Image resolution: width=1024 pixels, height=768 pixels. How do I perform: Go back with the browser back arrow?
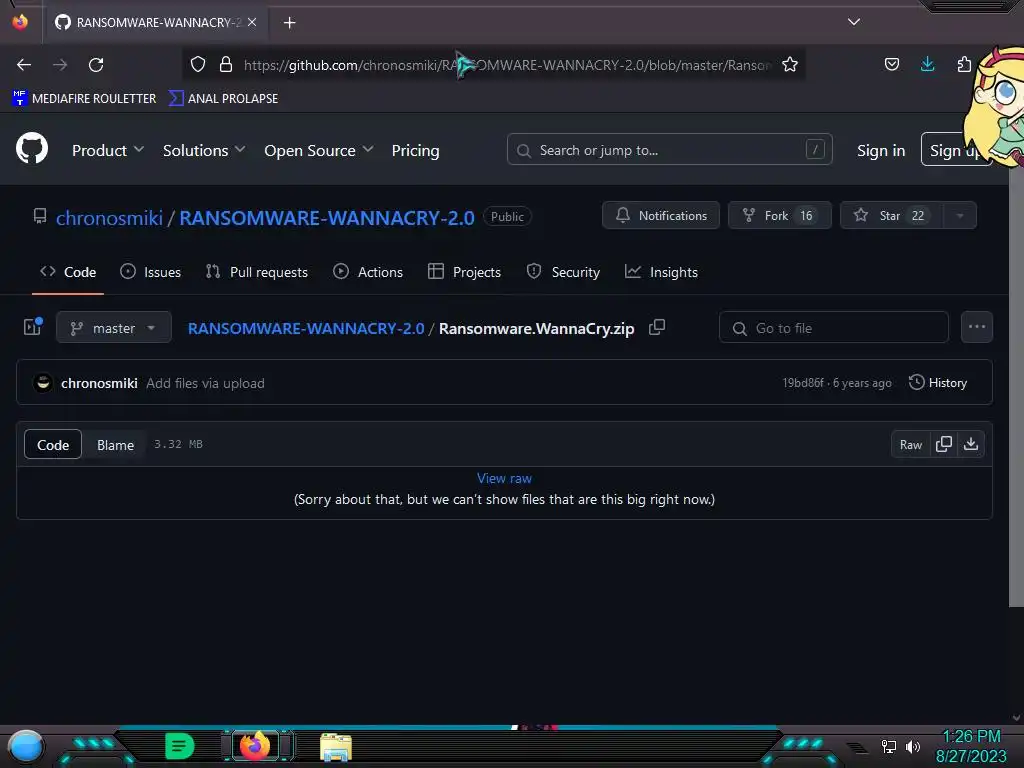(24, 65)
